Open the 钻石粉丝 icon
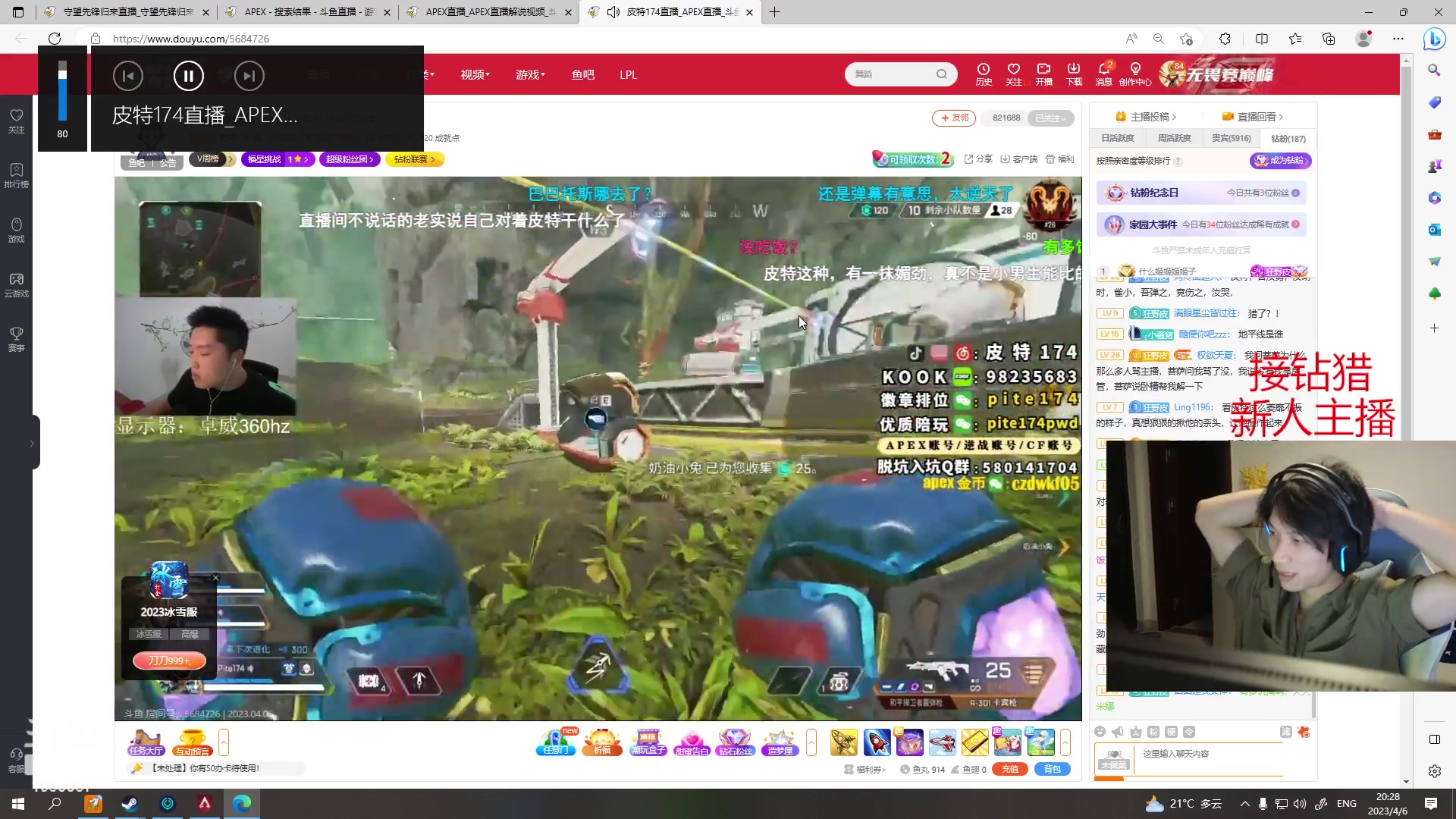1456x819 pixels. 736,742
